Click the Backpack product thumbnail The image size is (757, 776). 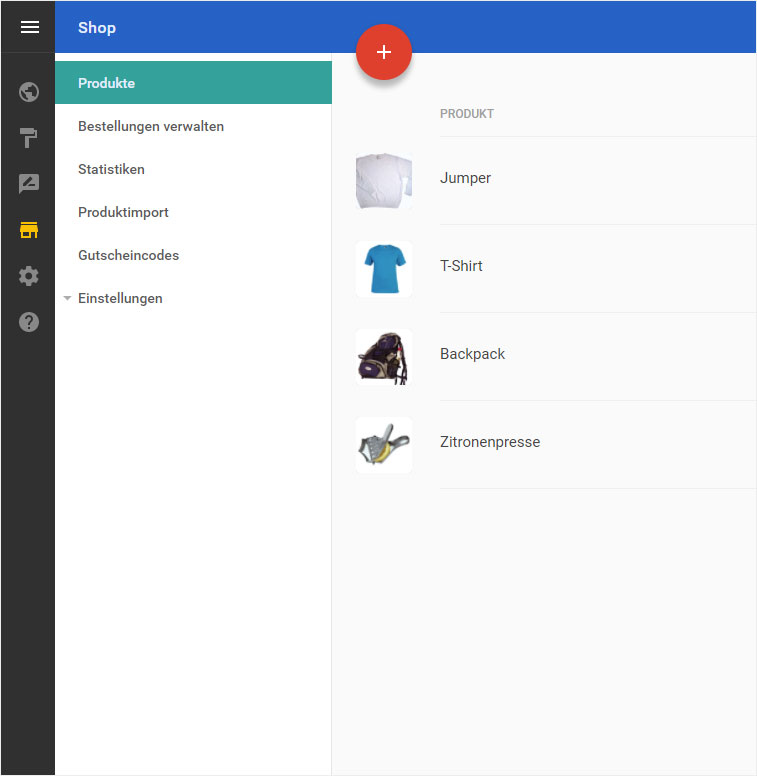pos(384,357)
